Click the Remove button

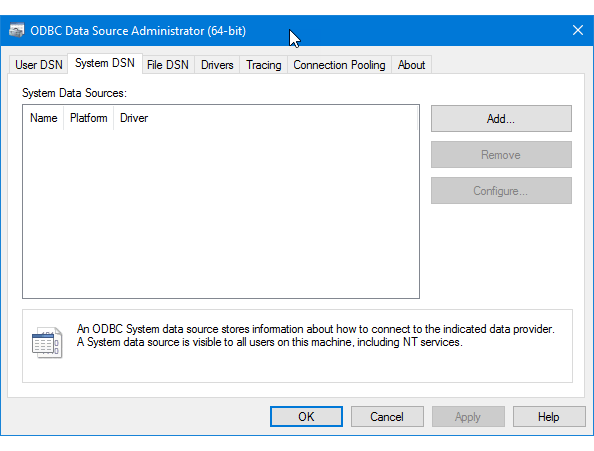(x=501, y=154)
